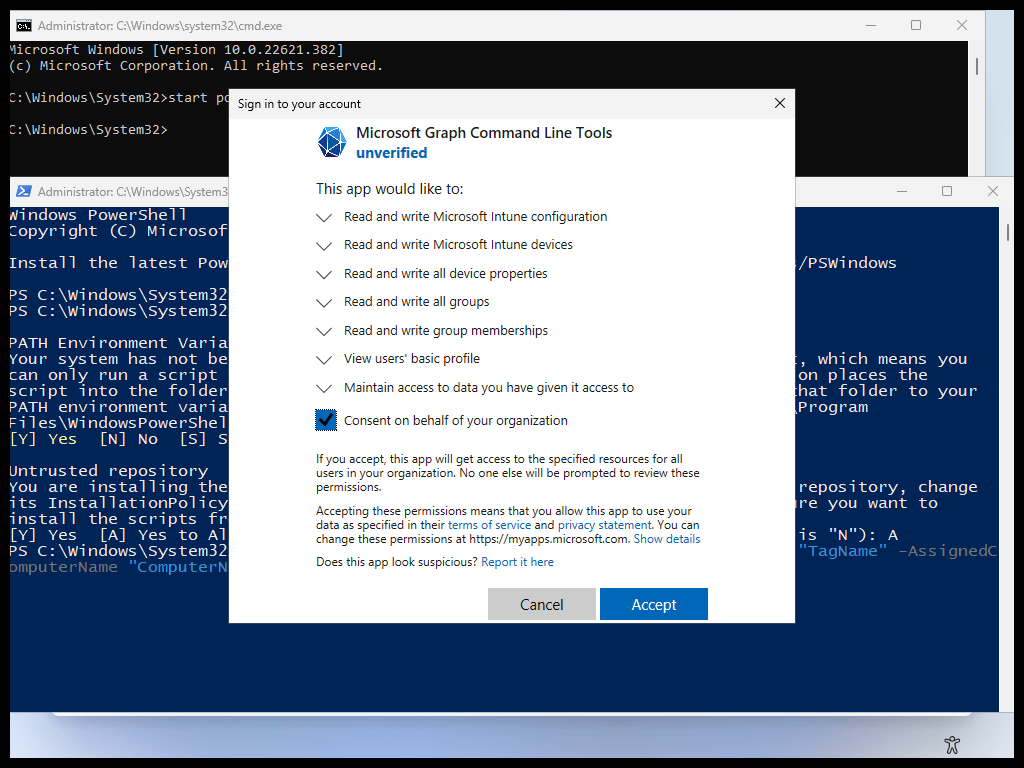Open the terms of service link
This screenshot has height=768, width=1024.
489,524
